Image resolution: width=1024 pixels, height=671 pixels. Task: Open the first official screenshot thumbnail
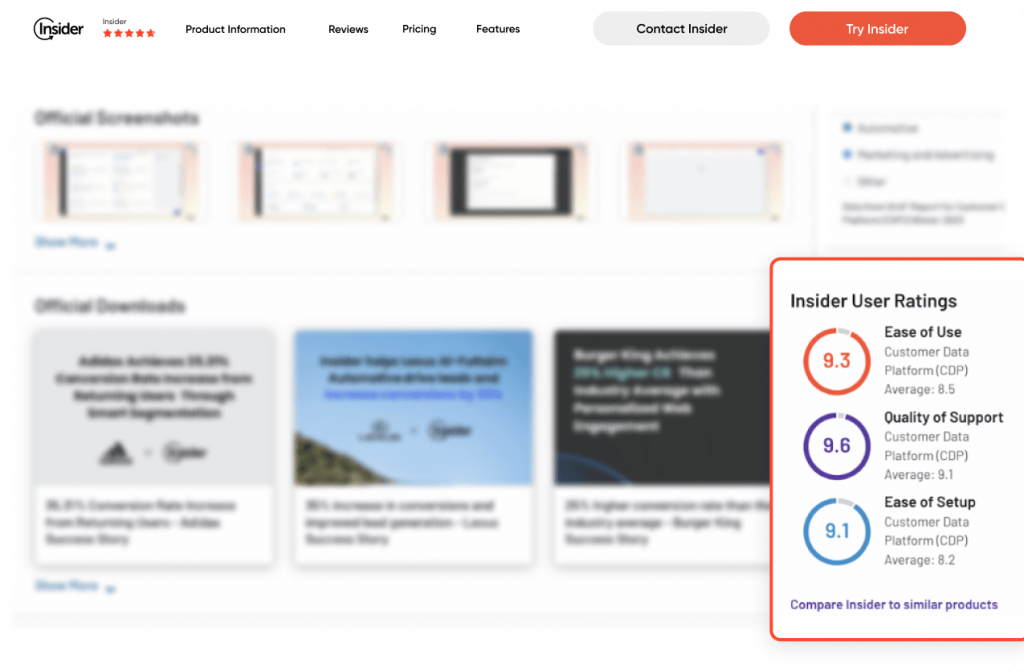point(121,181)
